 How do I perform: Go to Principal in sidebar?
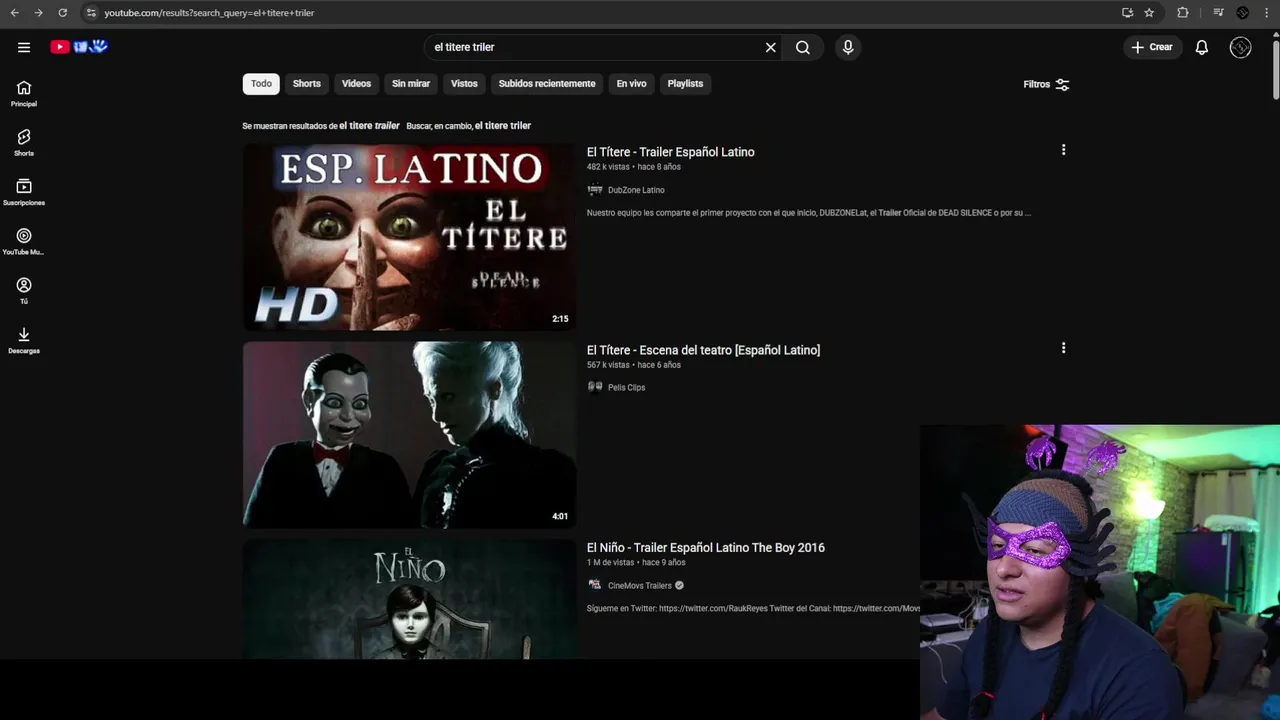(24, 94)
